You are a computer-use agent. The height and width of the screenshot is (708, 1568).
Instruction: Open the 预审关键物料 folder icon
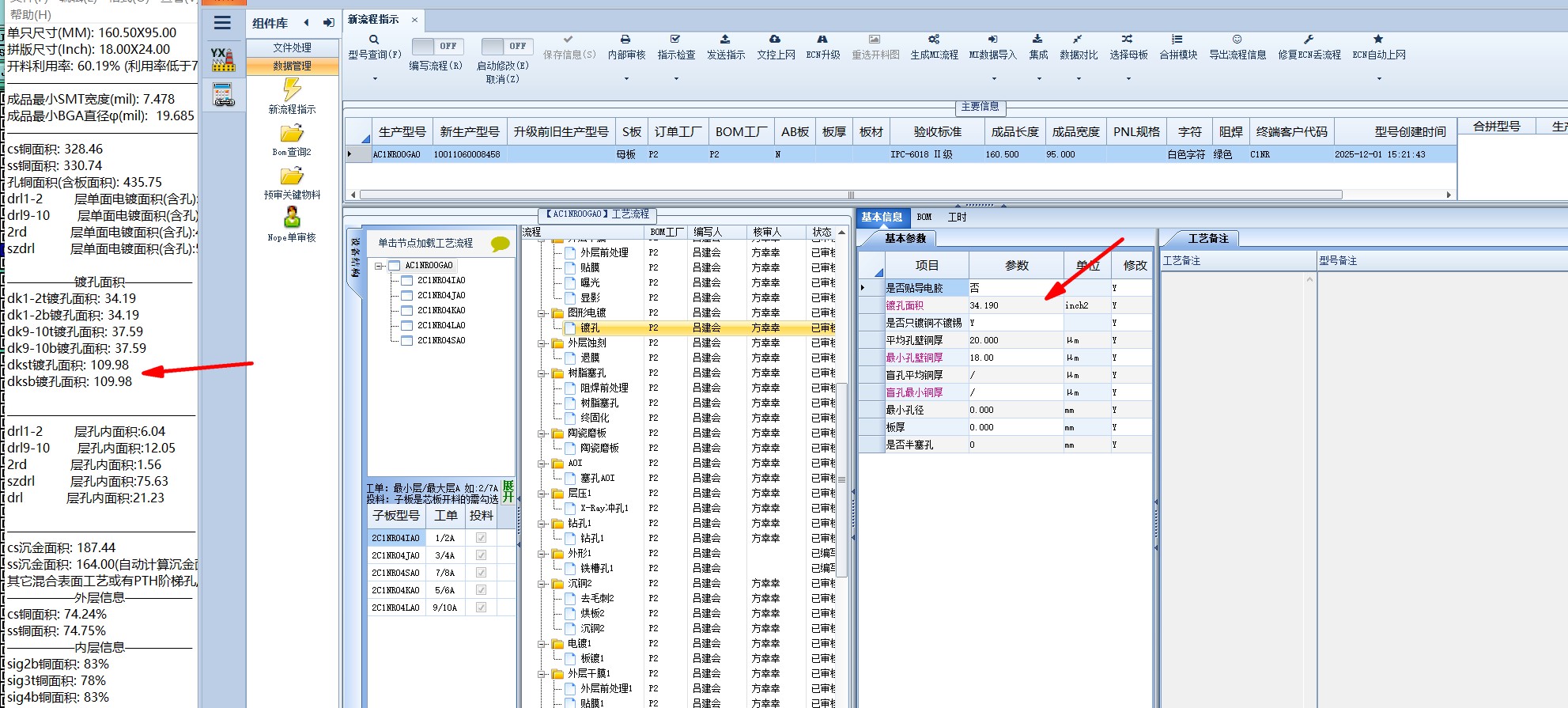292,176
